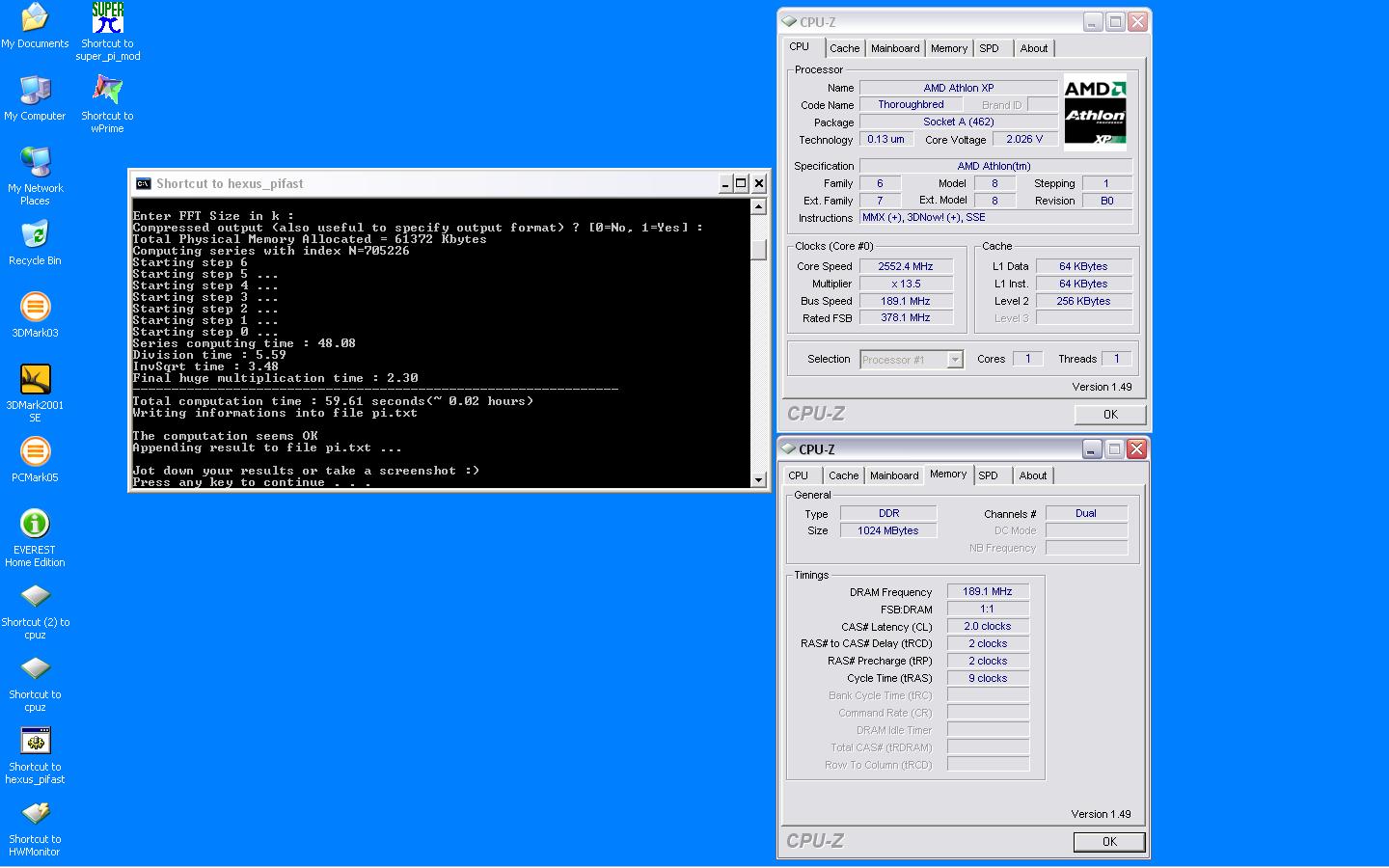The image size is (1389, 868).
Task: Click the console scrollbar down arrow
Action: 758,479
